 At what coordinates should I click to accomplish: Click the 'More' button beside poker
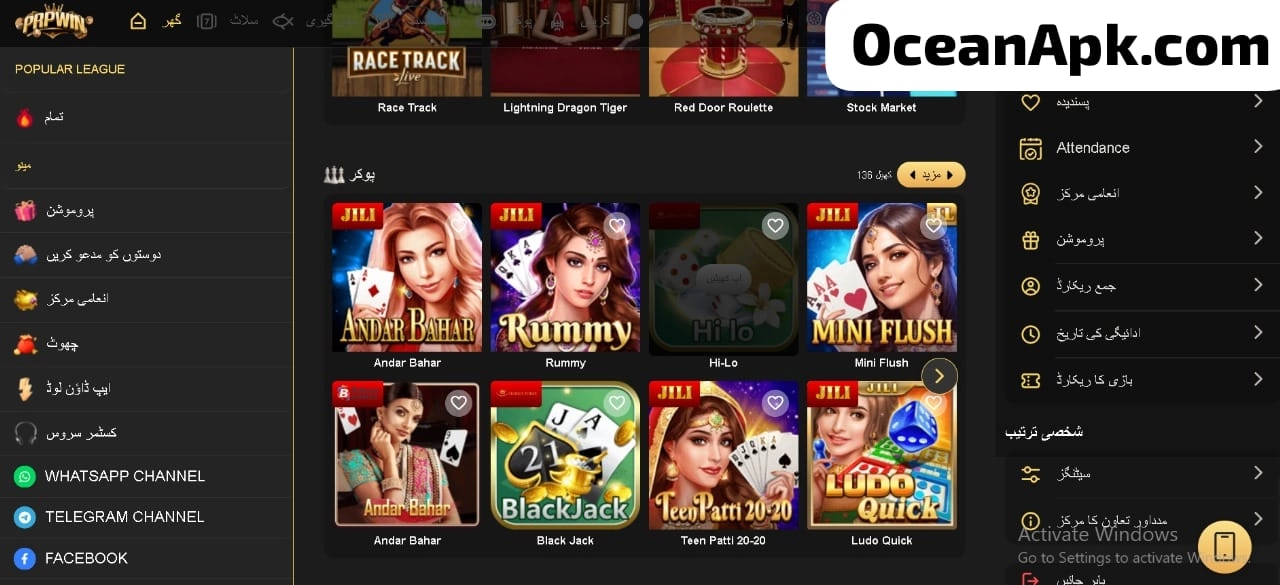pyautogui.click(x=931, y=175)
